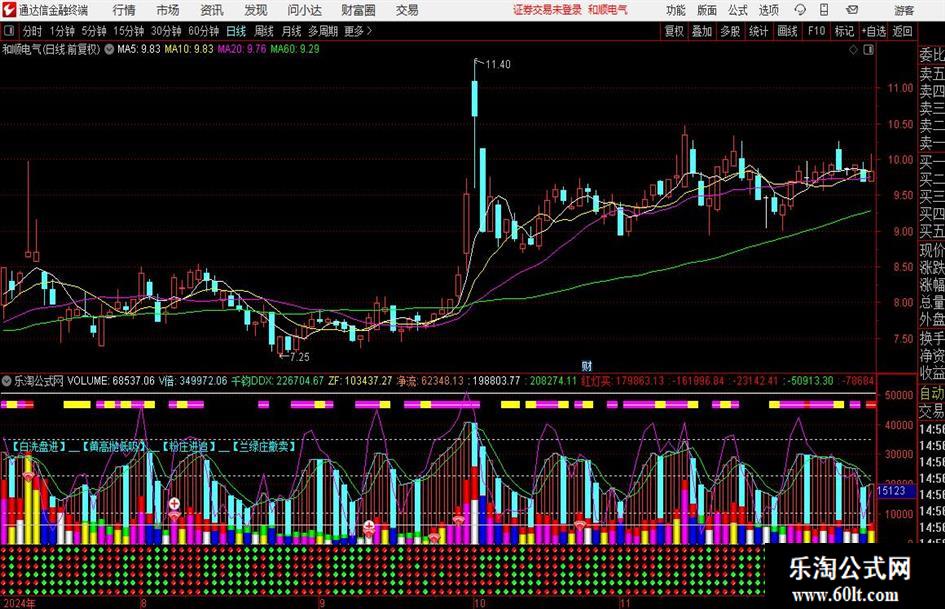Open the customer service headset icon

[x=800, y=10]
